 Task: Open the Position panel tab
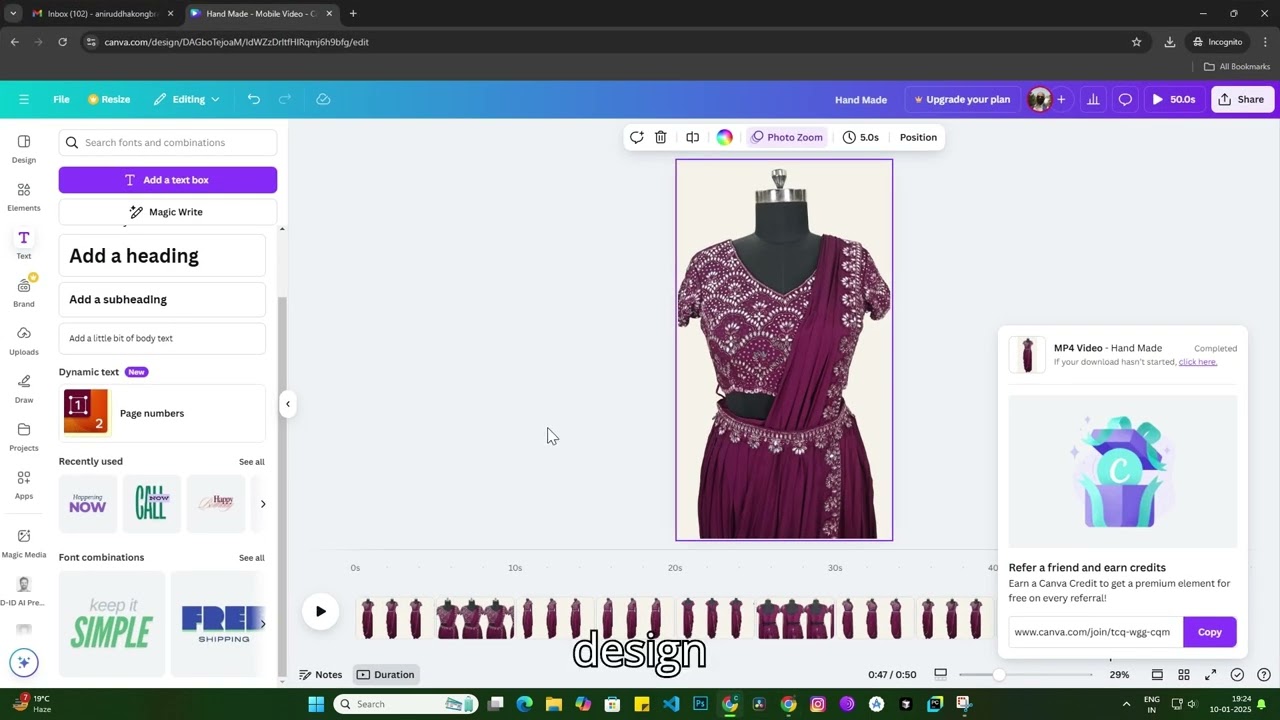coord(918,137)
